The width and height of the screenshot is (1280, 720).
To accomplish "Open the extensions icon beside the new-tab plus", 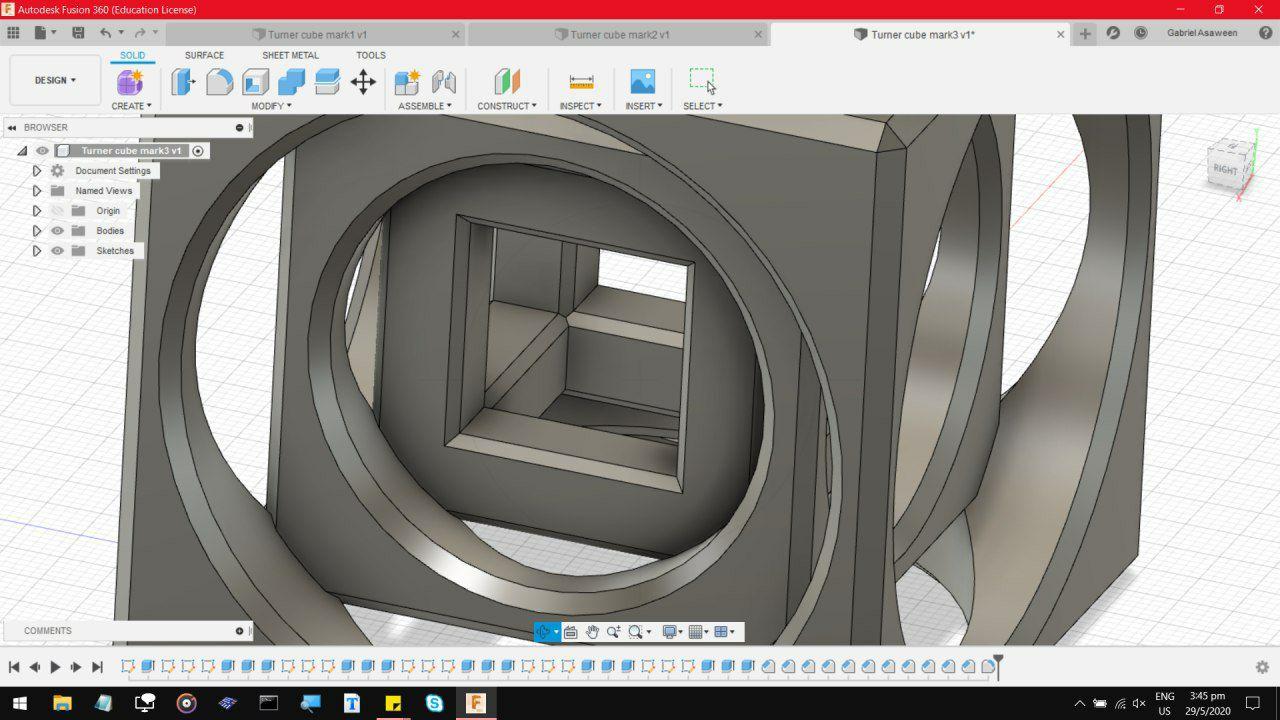I will (1113, 33).
